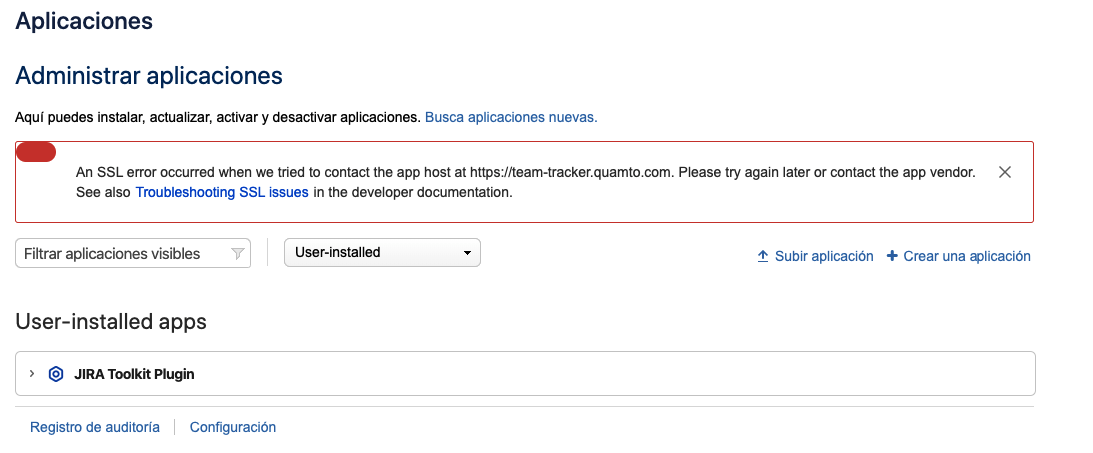Click the caret arrow of the User-installed selector
The image size is (1093, 453).
(468, 253)
